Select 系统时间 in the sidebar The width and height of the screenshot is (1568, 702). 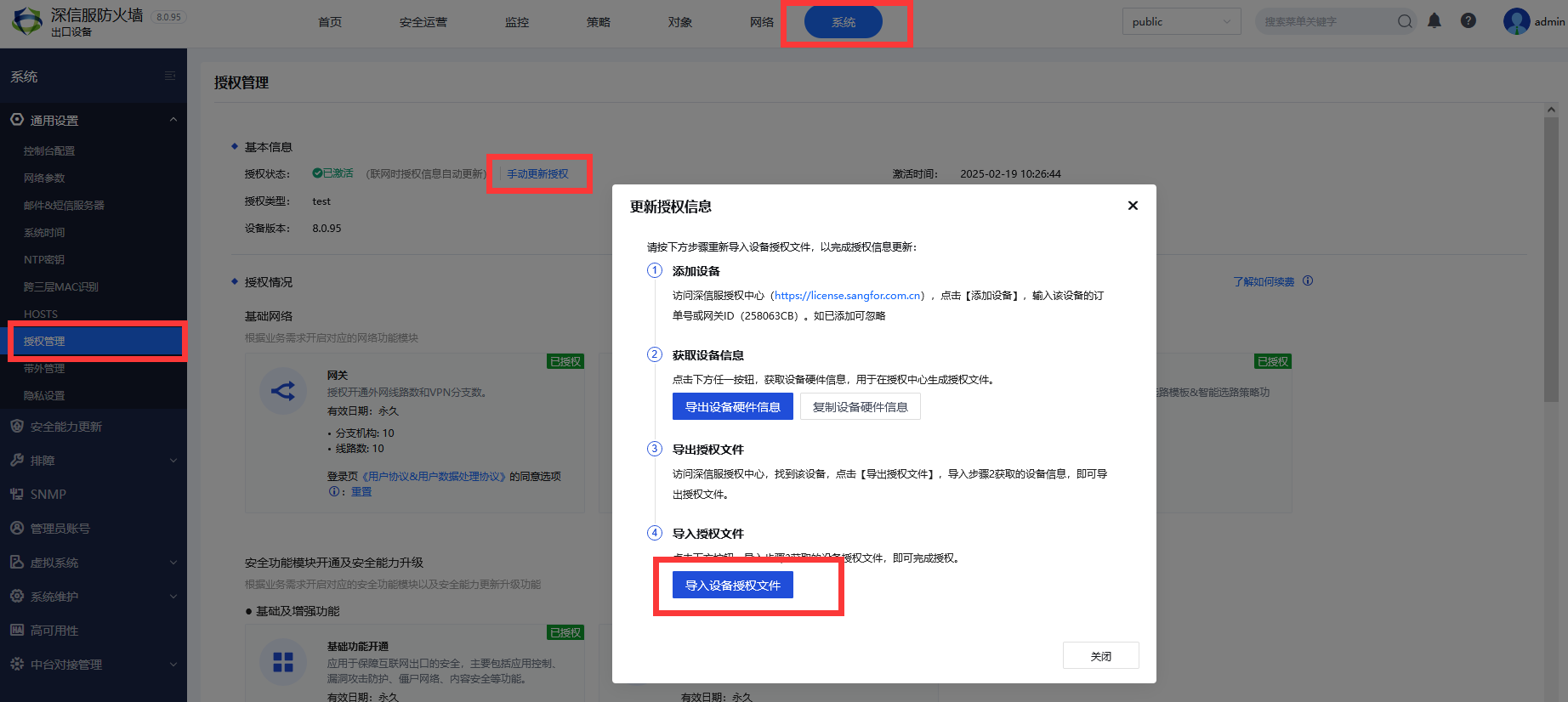[44, 233]
